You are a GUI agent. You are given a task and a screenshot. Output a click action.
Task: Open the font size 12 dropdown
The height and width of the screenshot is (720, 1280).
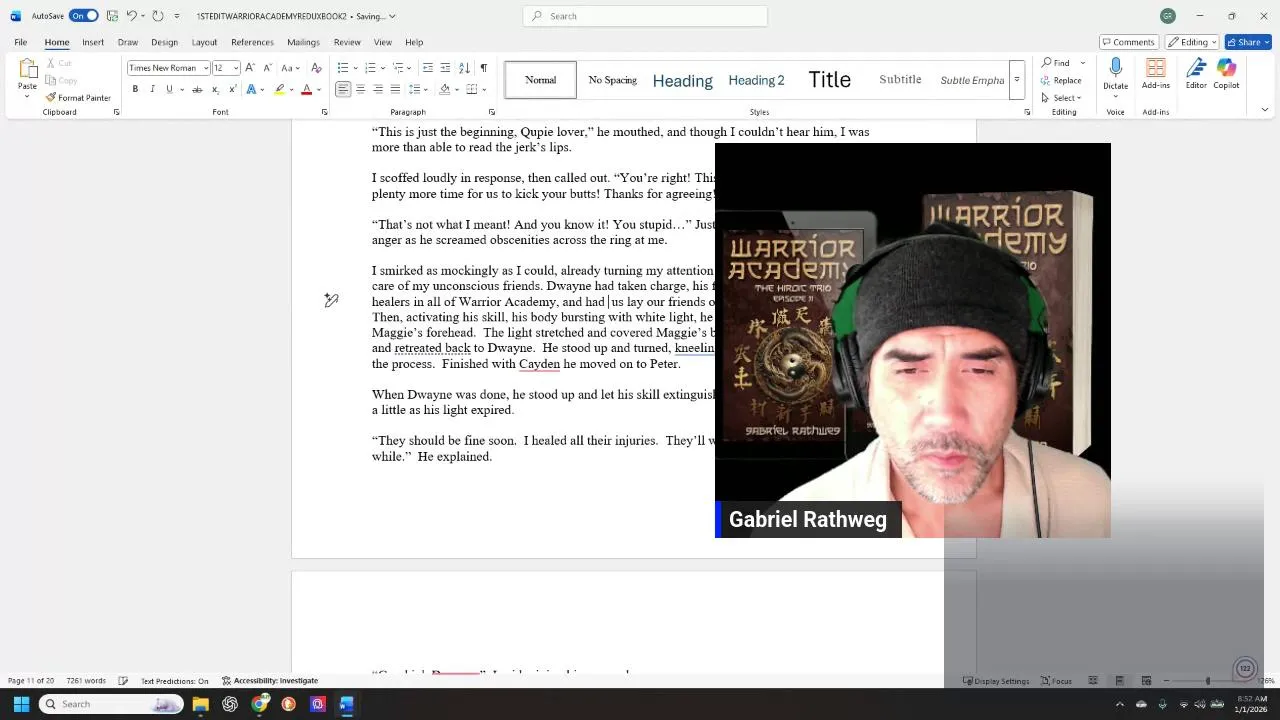click(236, 68)
